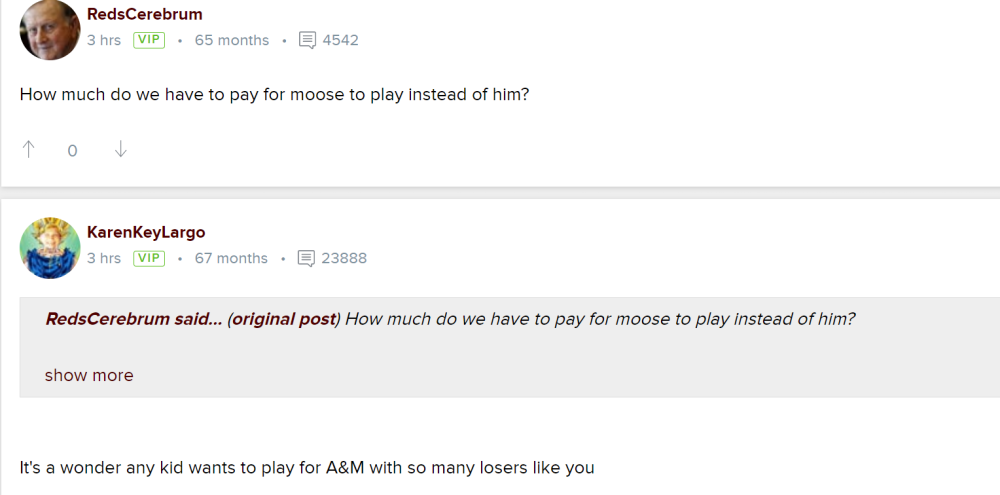The width and height of the screenshot is (1000, 495).
Task: Upvote the RedsCerebrum post
Action: 29,150
